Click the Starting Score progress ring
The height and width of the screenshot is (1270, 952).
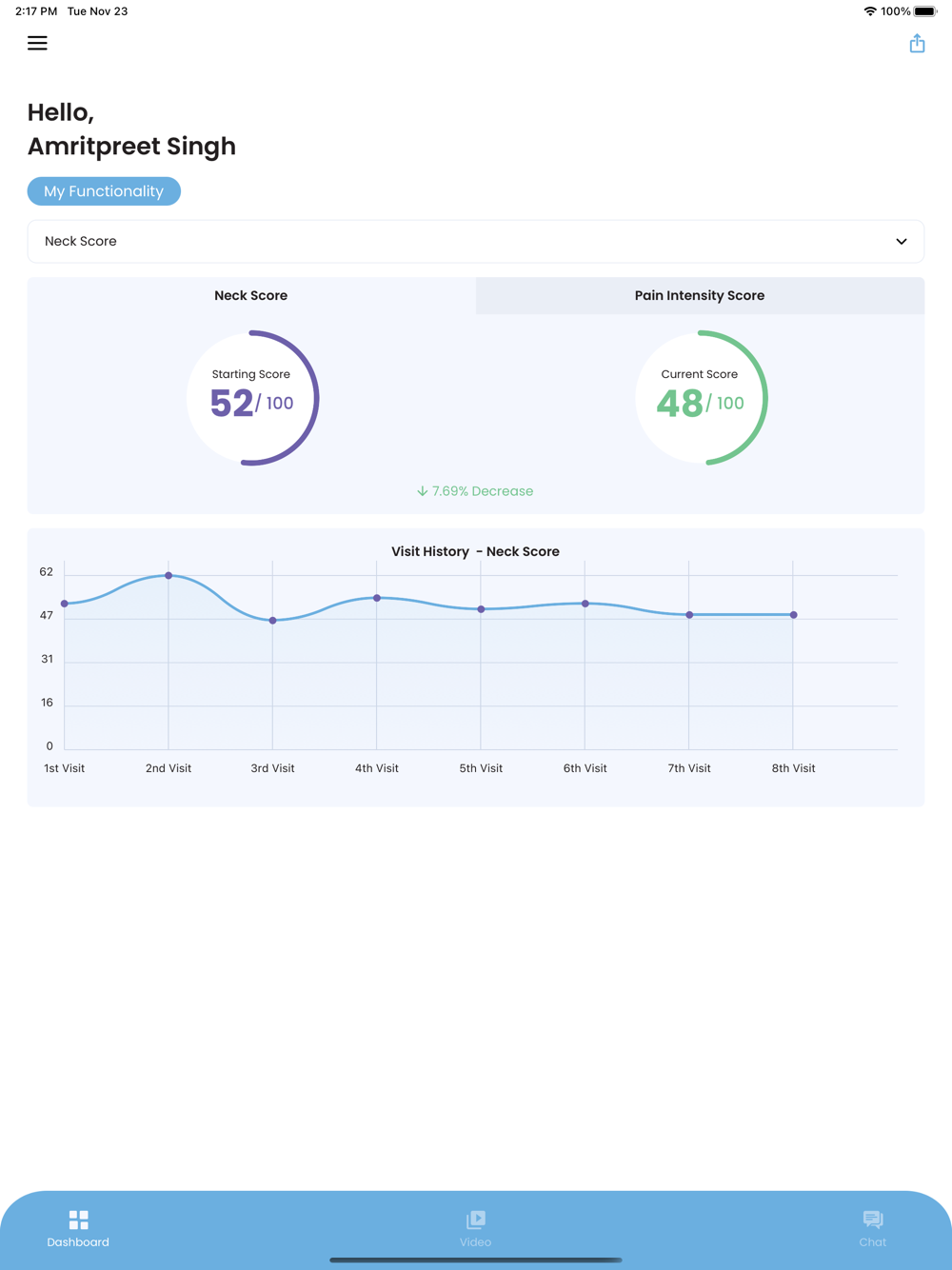pos(251,398)
